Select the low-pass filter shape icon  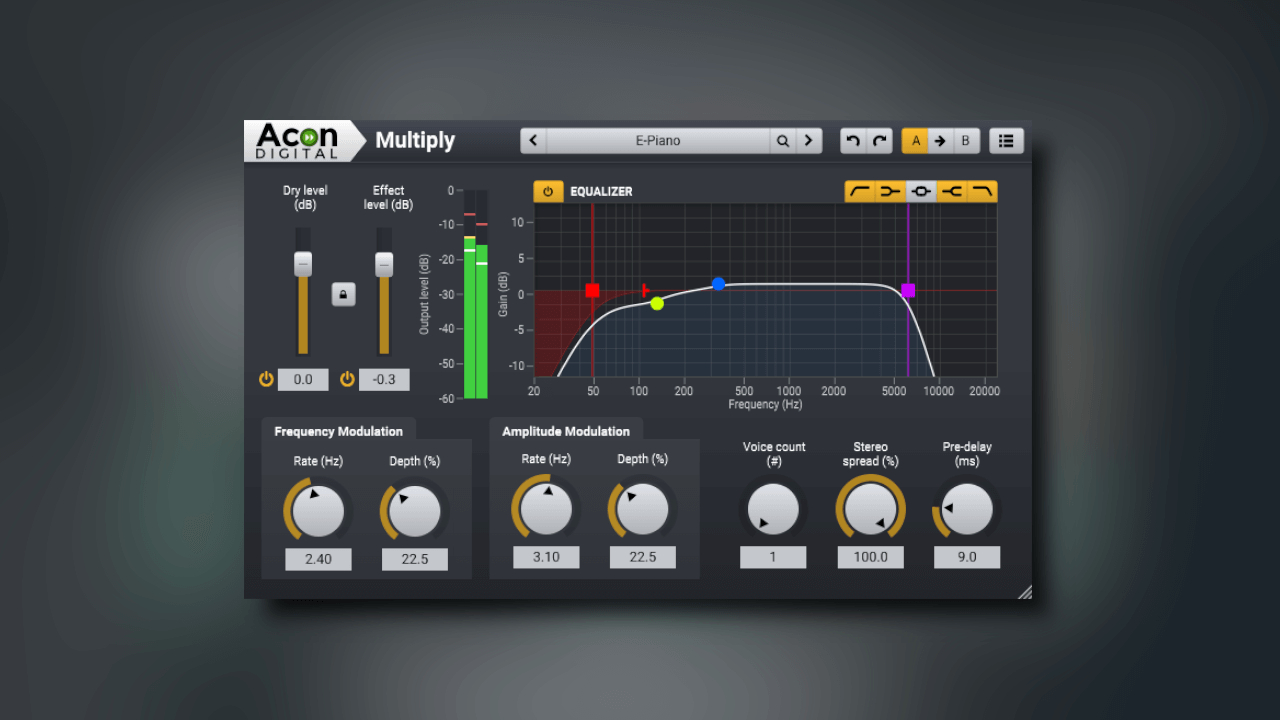click(980, 191)
